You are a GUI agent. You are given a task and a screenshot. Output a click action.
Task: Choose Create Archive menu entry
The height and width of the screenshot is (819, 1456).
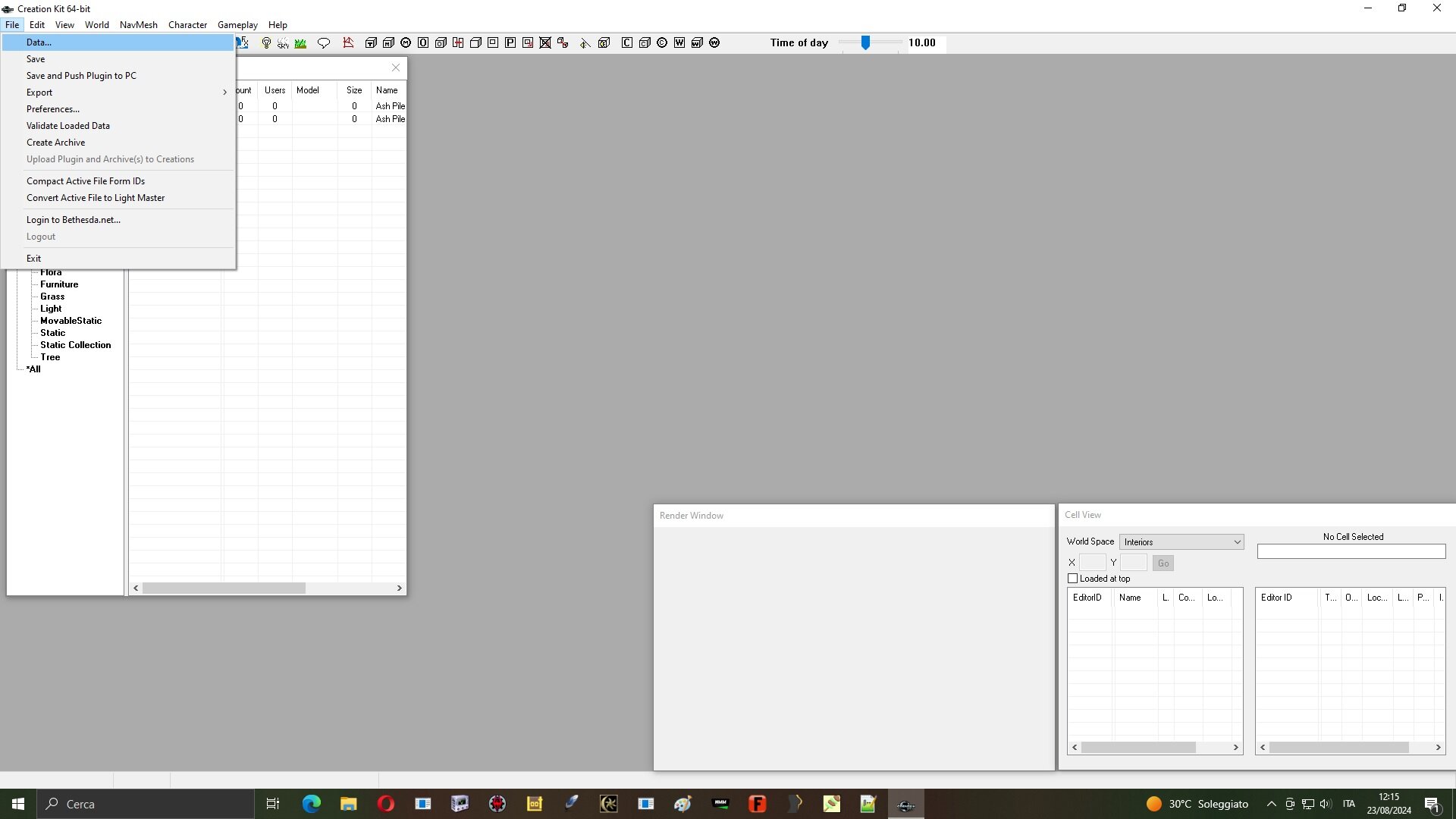pos(119,143)
